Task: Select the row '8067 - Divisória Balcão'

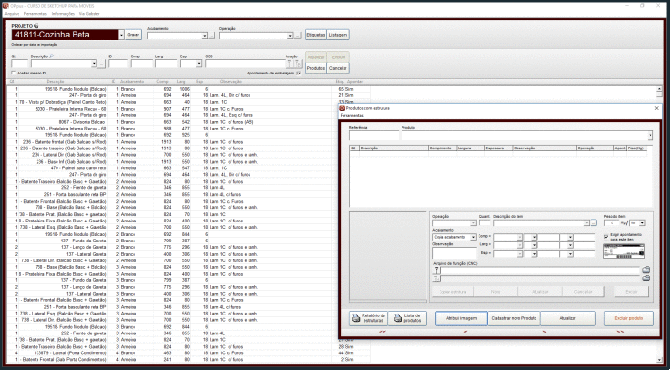Action: (188, 122)
